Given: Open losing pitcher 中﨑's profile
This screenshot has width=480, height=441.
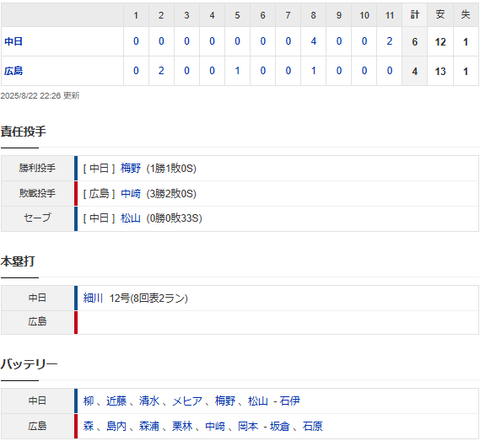Looking at the screenshot, I should point(131,194).
